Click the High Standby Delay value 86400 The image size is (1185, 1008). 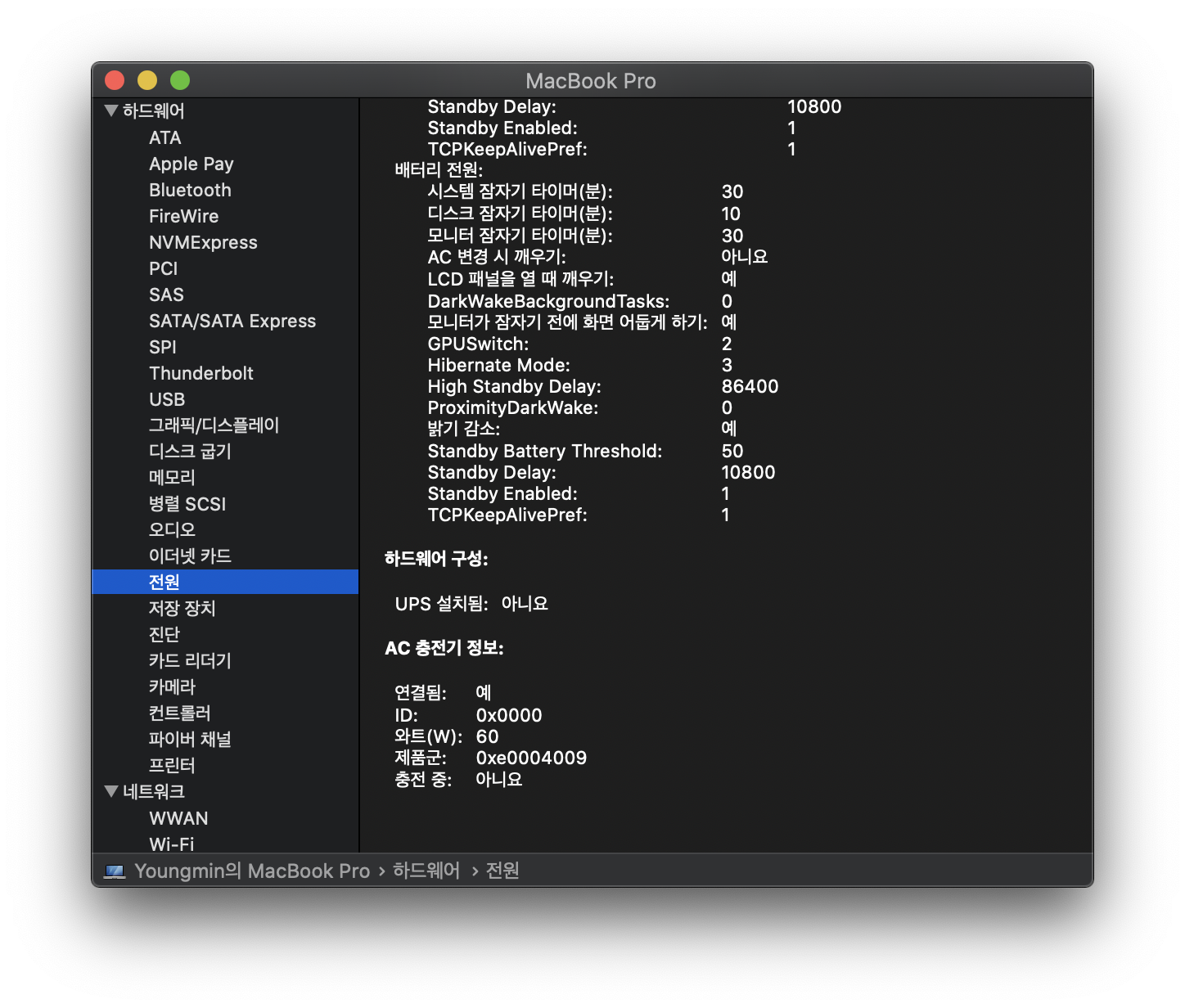coord(750,386)
